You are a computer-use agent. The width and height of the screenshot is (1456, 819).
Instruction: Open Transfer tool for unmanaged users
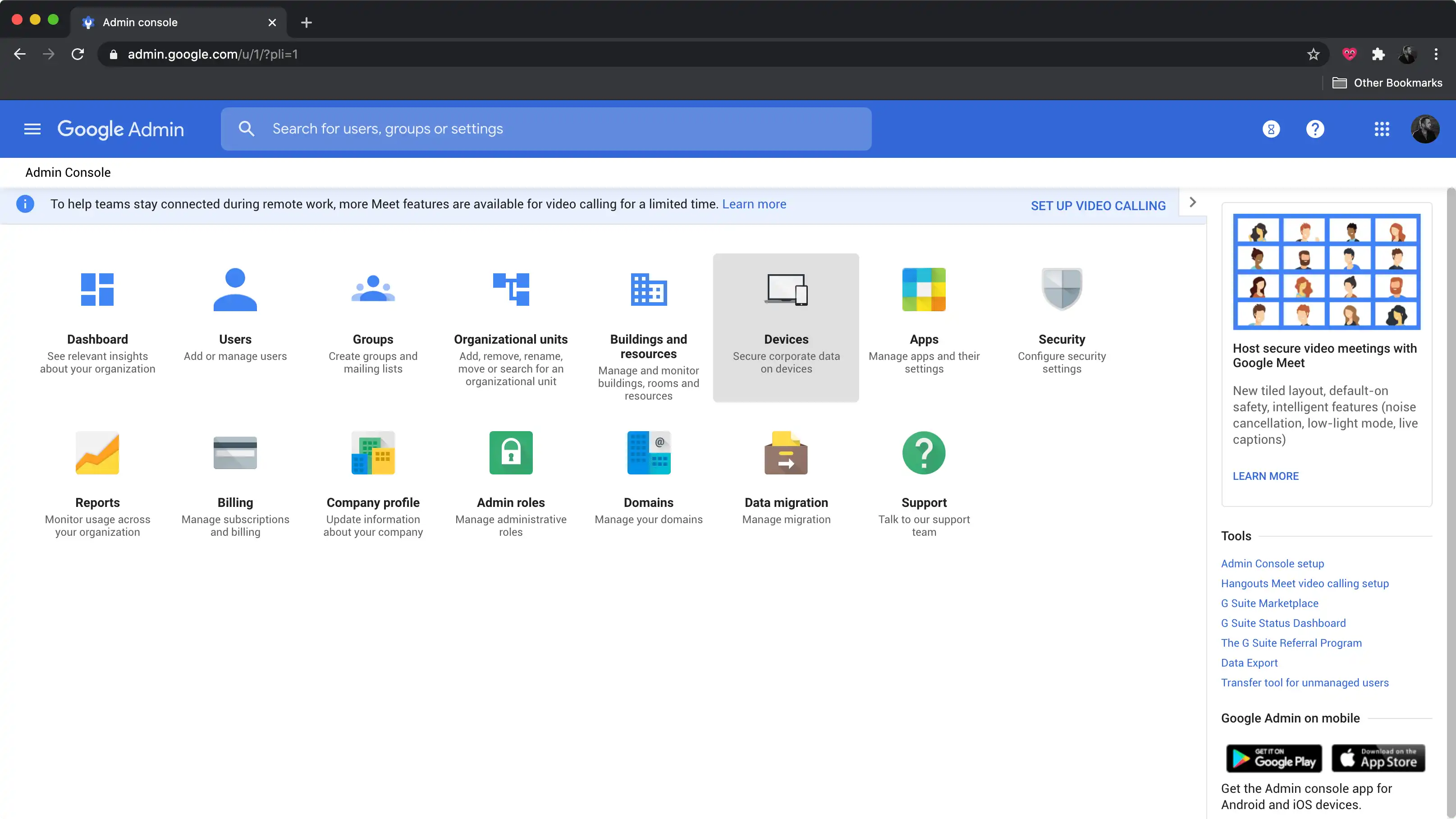pyautogui.click(x=1305, y=682)
